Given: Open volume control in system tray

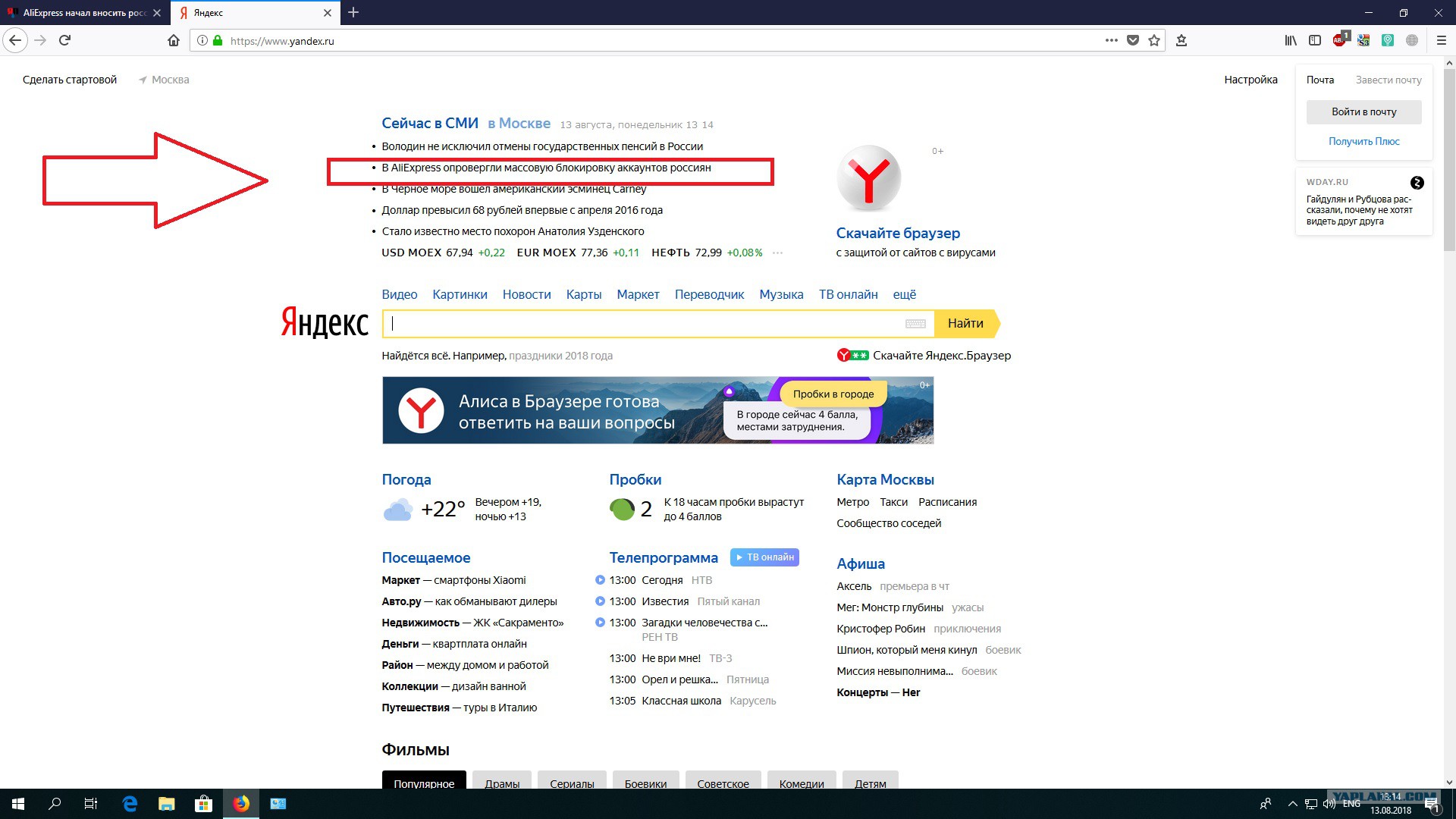Looking at the screenshot, I should [1329, 804].
